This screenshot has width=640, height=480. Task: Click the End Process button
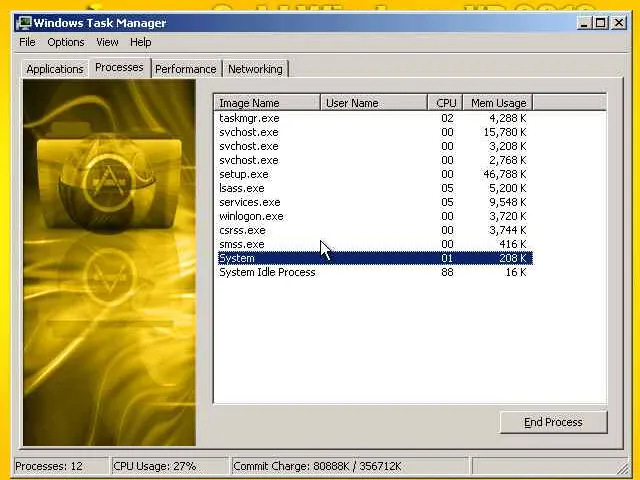click(553, 422)
